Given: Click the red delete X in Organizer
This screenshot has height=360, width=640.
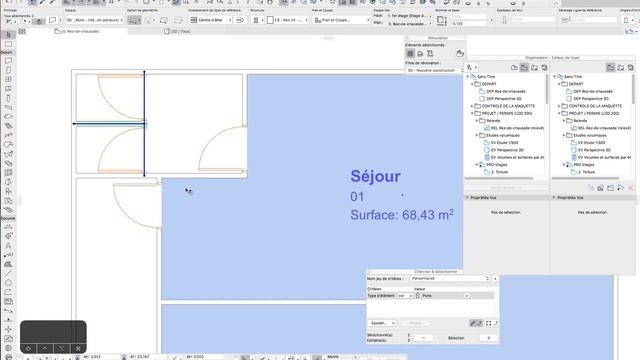Looking at the screenshot, I should (x=631, y=188).
